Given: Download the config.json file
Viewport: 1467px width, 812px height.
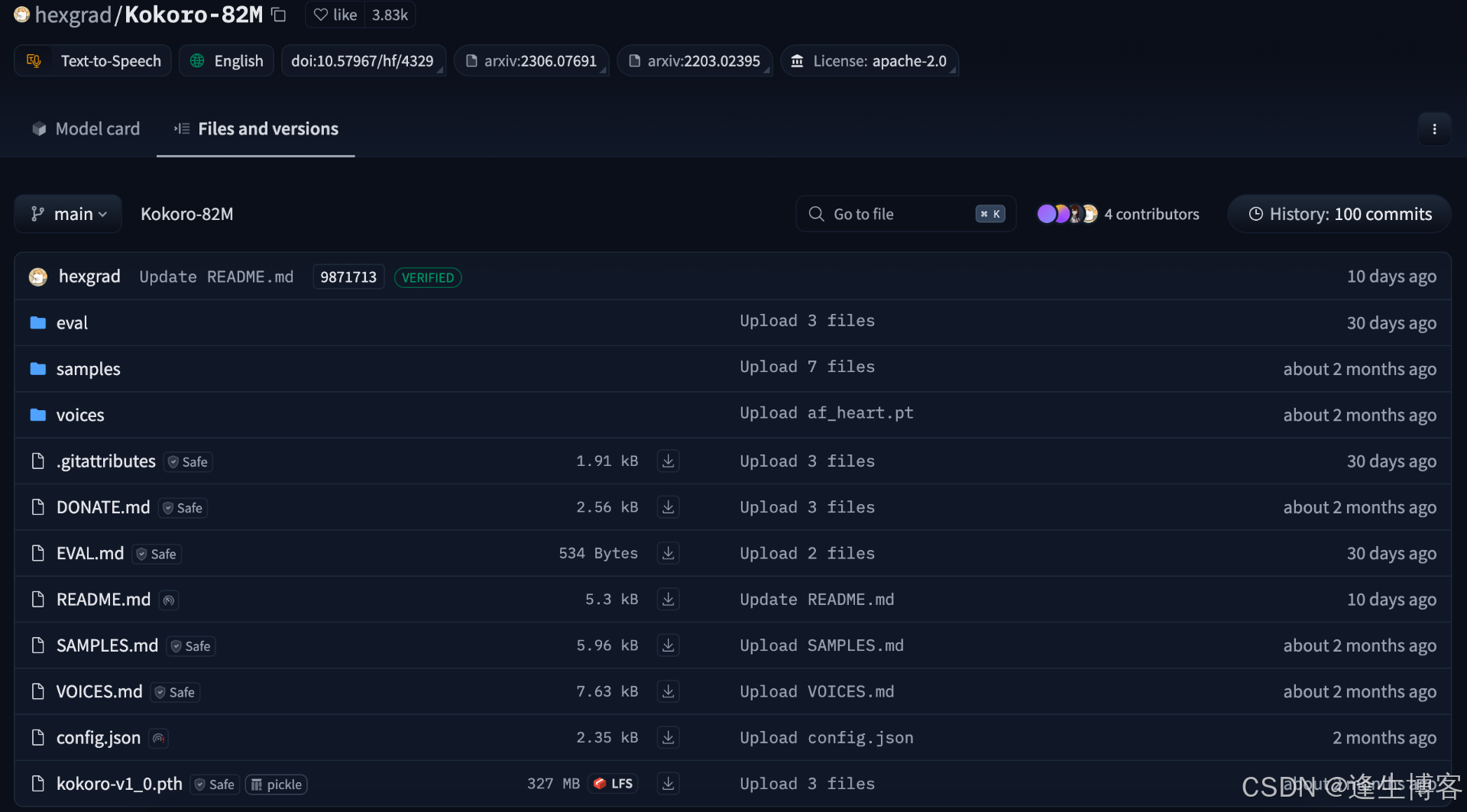Looking at the screenshot, I should click(x=668, y=738).
